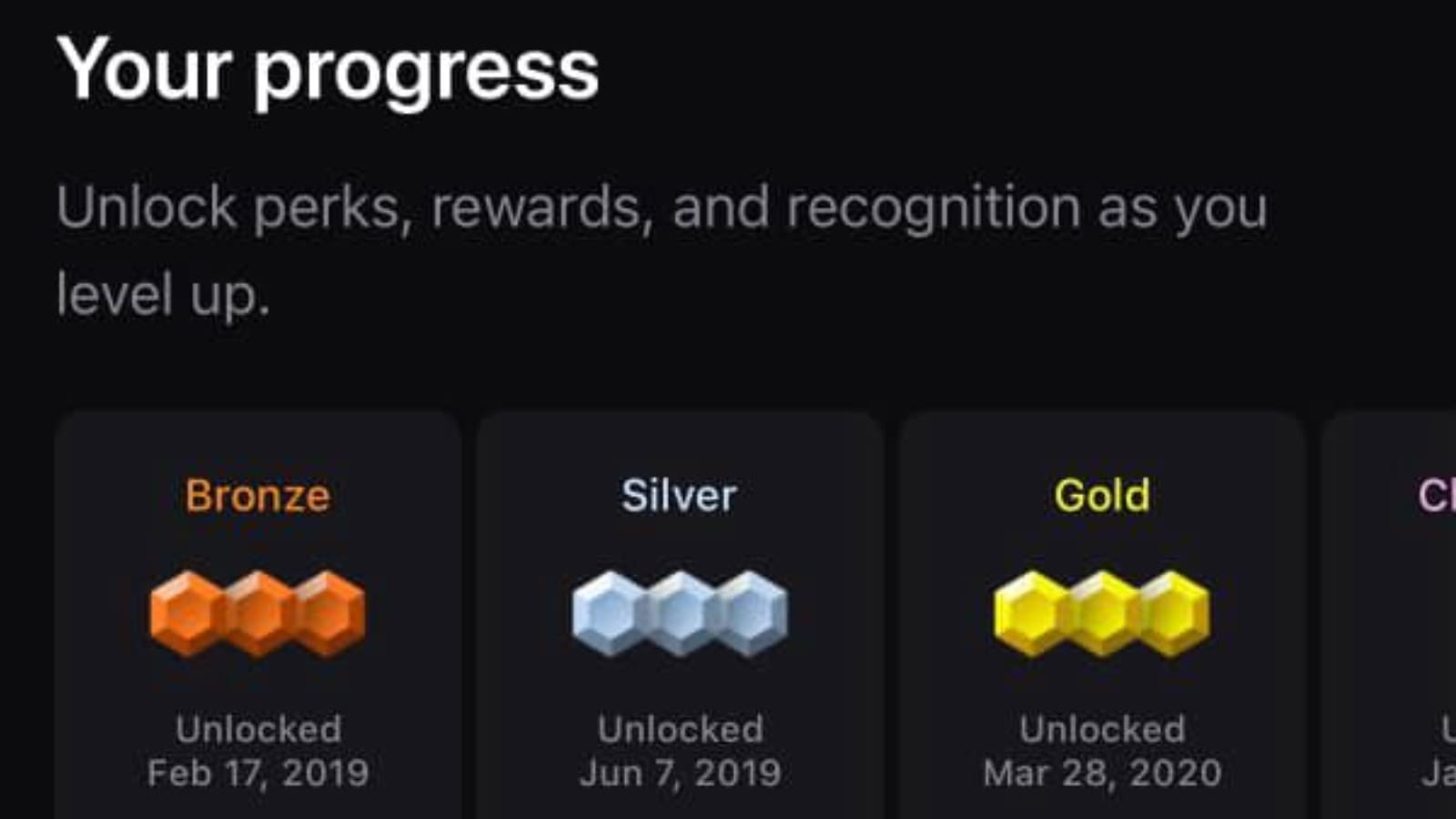Screen dimensions: 1456x819
Task: Click the Mar 28, 2020 unlock date
Action: click(x=1102, y=773)
